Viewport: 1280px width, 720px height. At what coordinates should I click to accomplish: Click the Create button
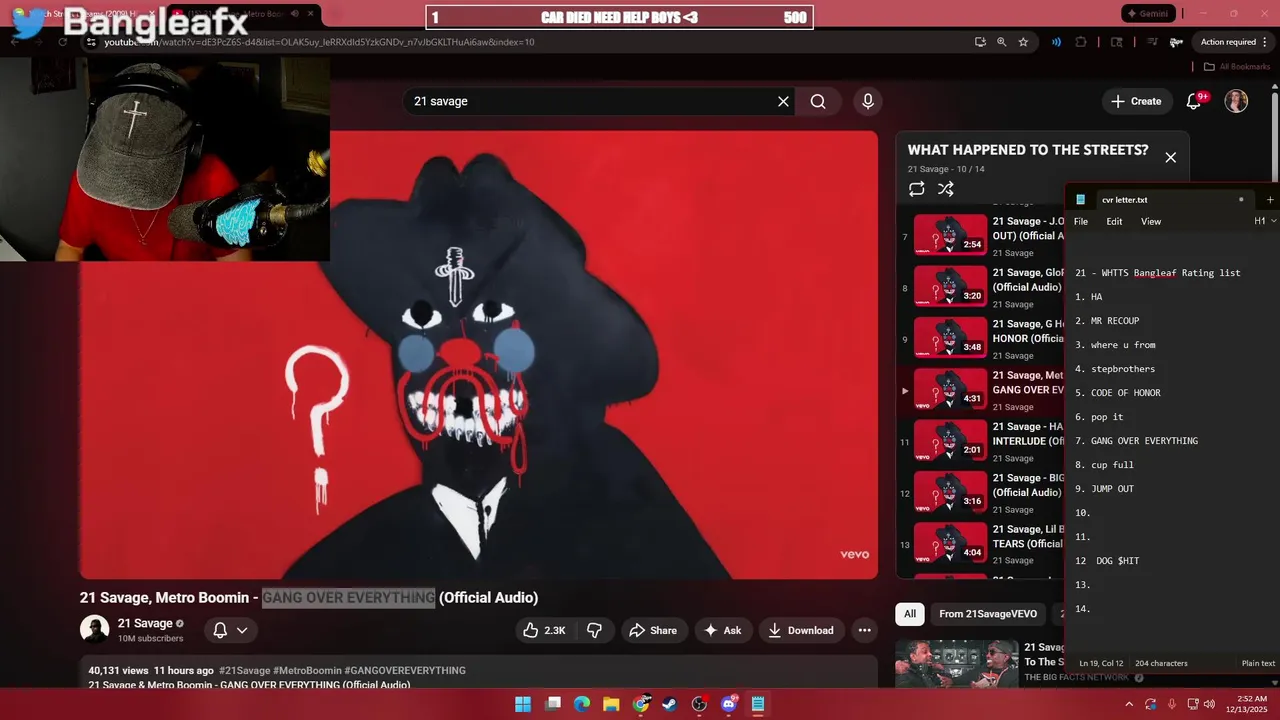pyautogui.click(x=1137, y=101)
